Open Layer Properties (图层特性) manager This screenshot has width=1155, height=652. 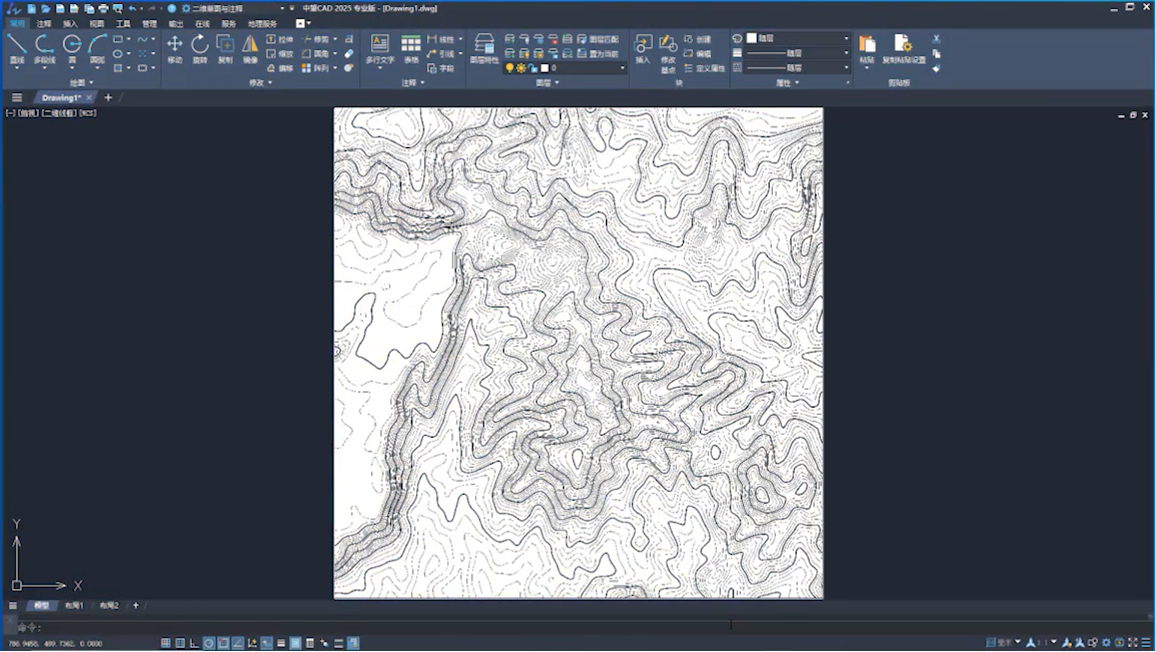click(x=484, y=49)
